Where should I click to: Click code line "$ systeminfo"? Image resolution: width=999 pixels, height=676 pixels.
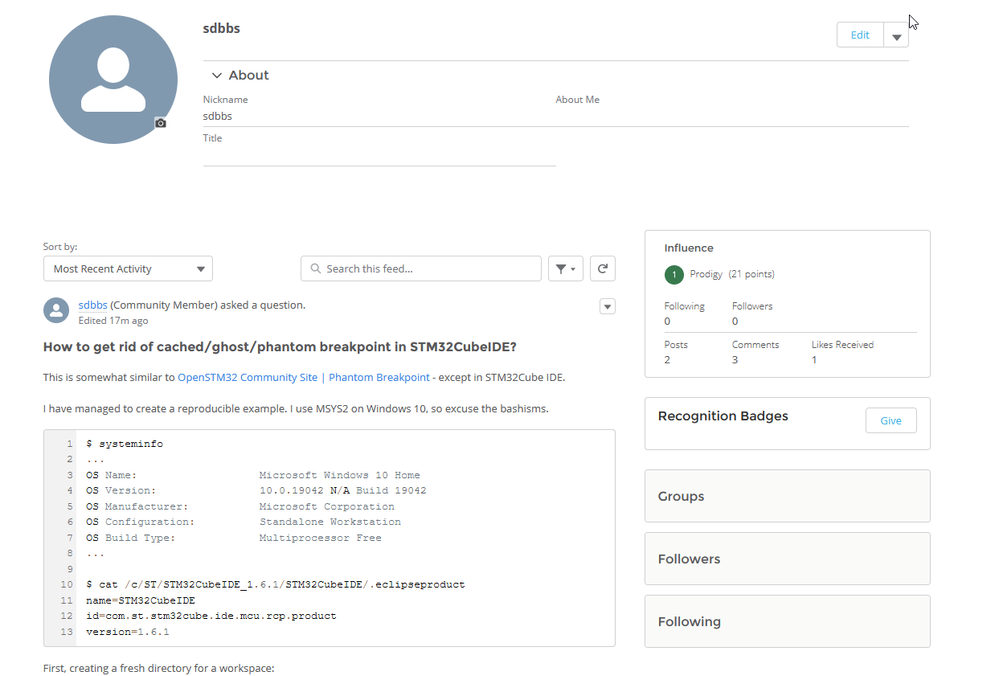coord(124,444)
